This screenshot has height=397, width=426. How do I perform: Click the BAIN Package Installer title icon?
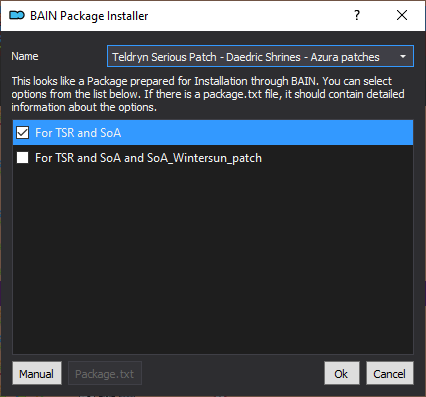(17, 15)
